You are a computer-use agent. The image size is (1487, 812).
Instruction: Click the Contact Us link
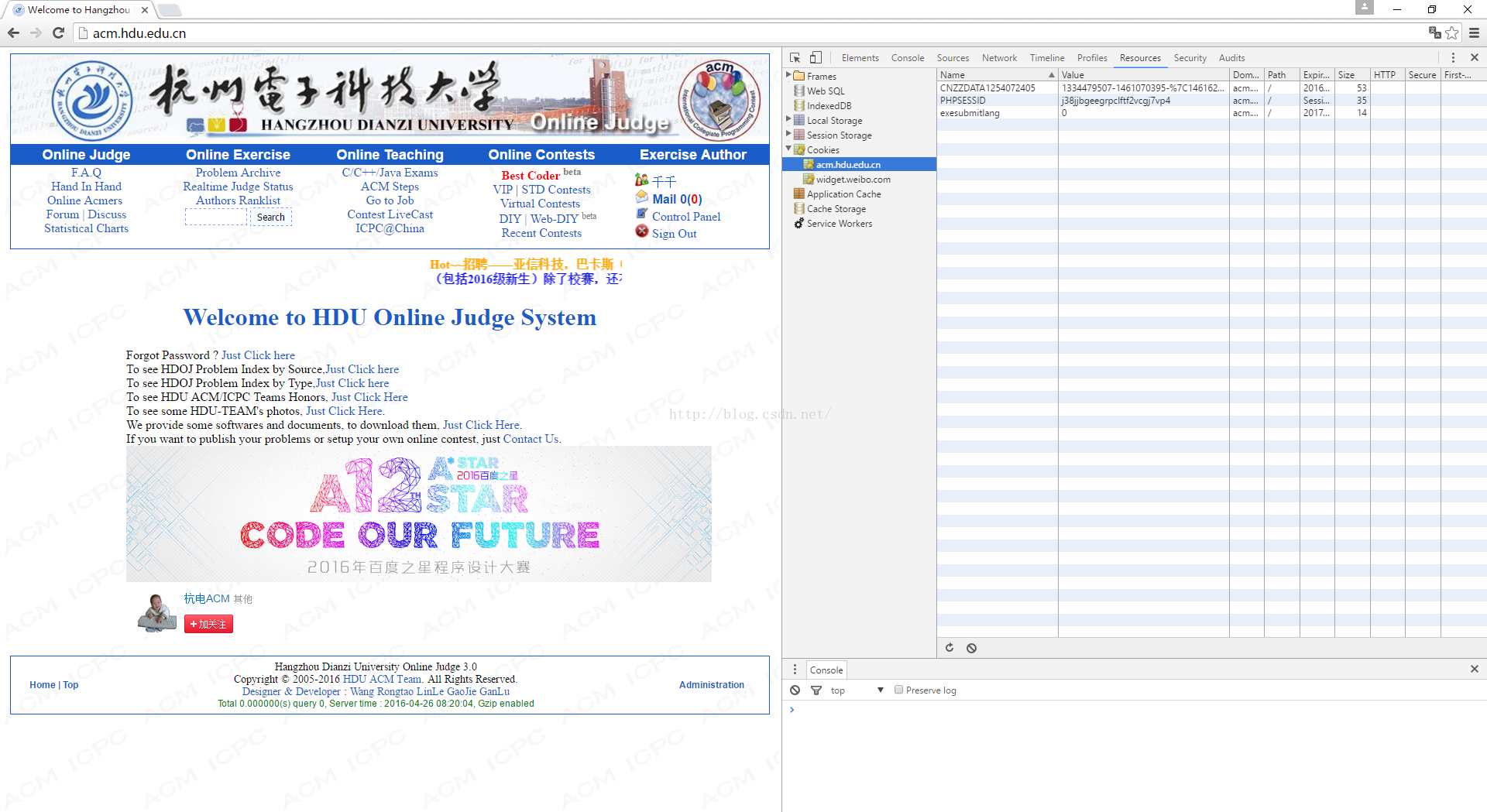(x=531, y=439)
